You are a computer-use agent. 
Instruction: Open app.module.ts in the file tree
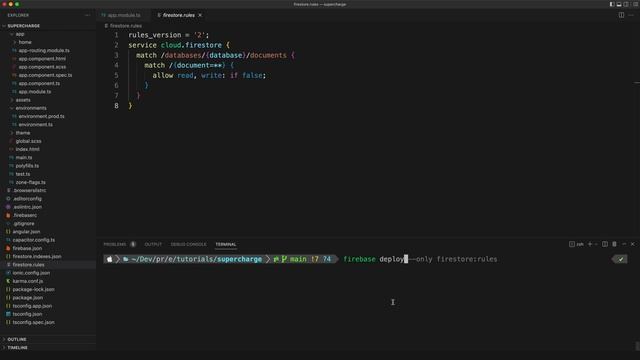coord(35,91)
